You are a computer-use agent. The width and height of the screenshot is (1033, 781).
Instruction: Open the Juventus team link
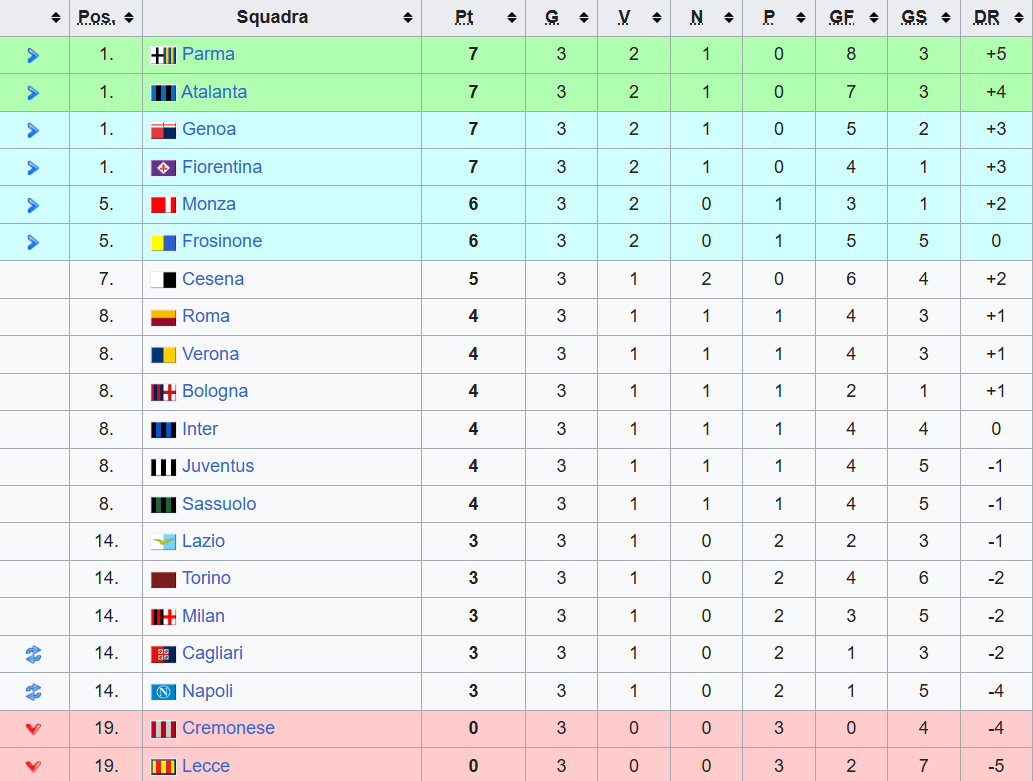218,466
